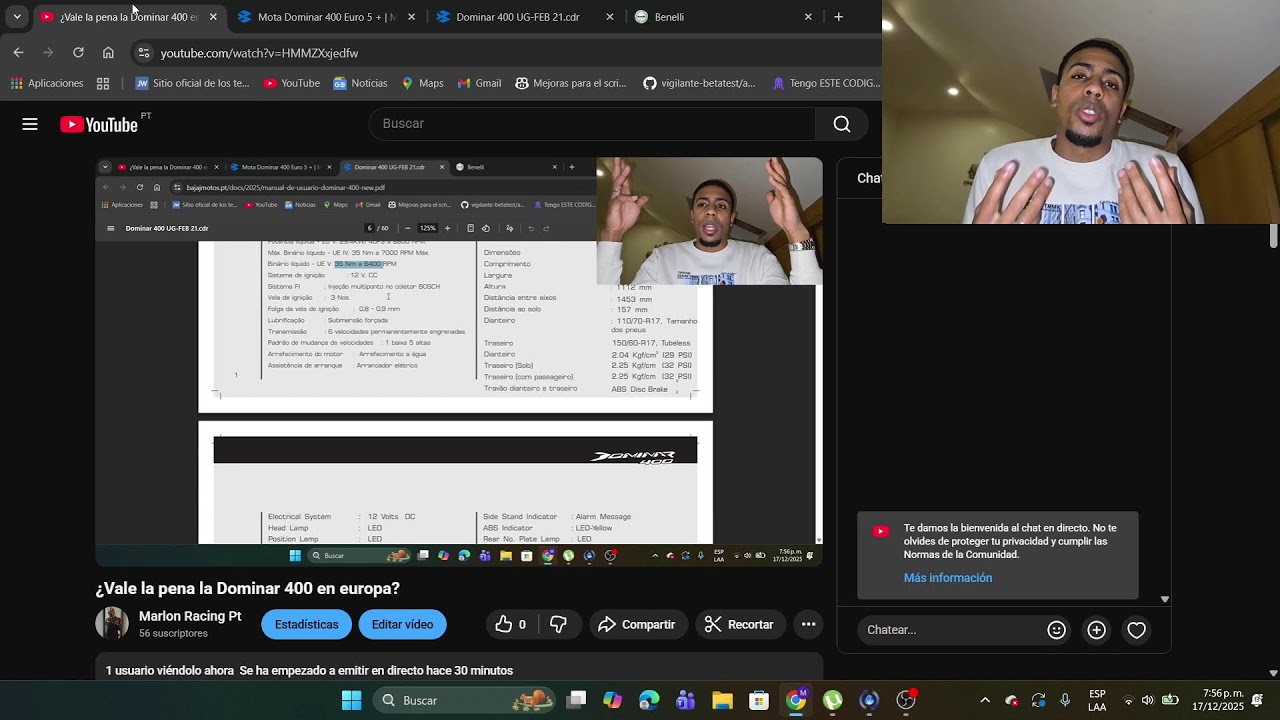Open the Mejoras para el scri... bookmark
The height and width of the screenshot is (720, 1280).
tap(570, 83)
